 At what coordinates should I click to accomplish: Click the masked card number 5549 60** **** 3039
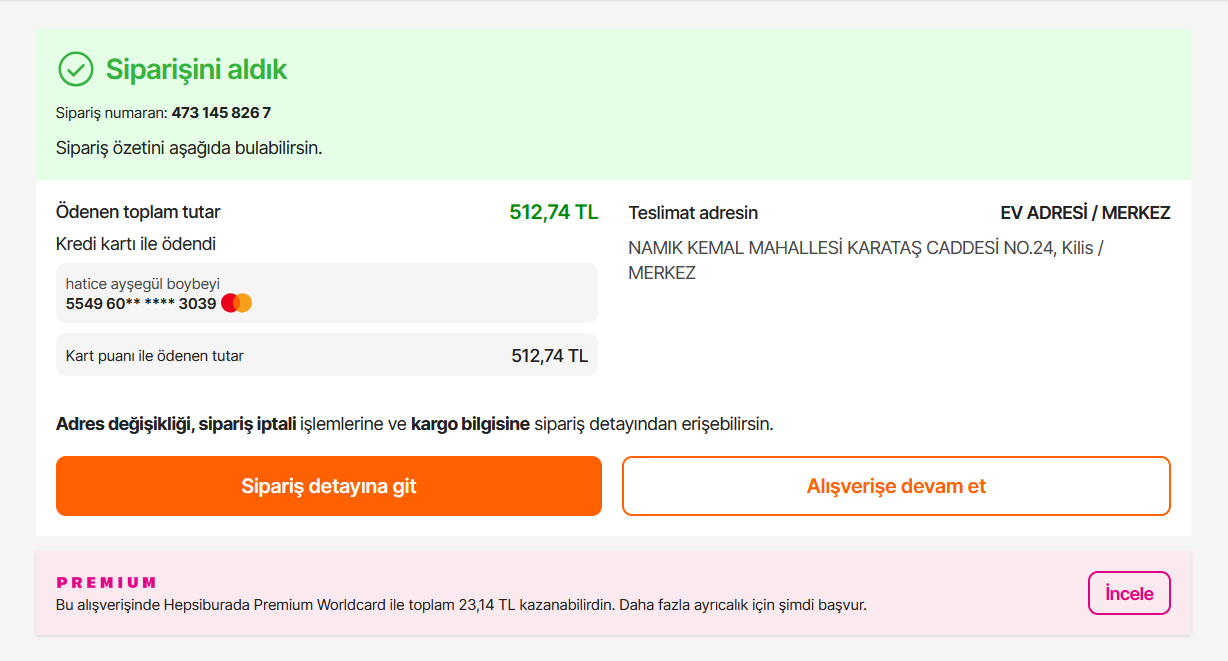point(141,303)
